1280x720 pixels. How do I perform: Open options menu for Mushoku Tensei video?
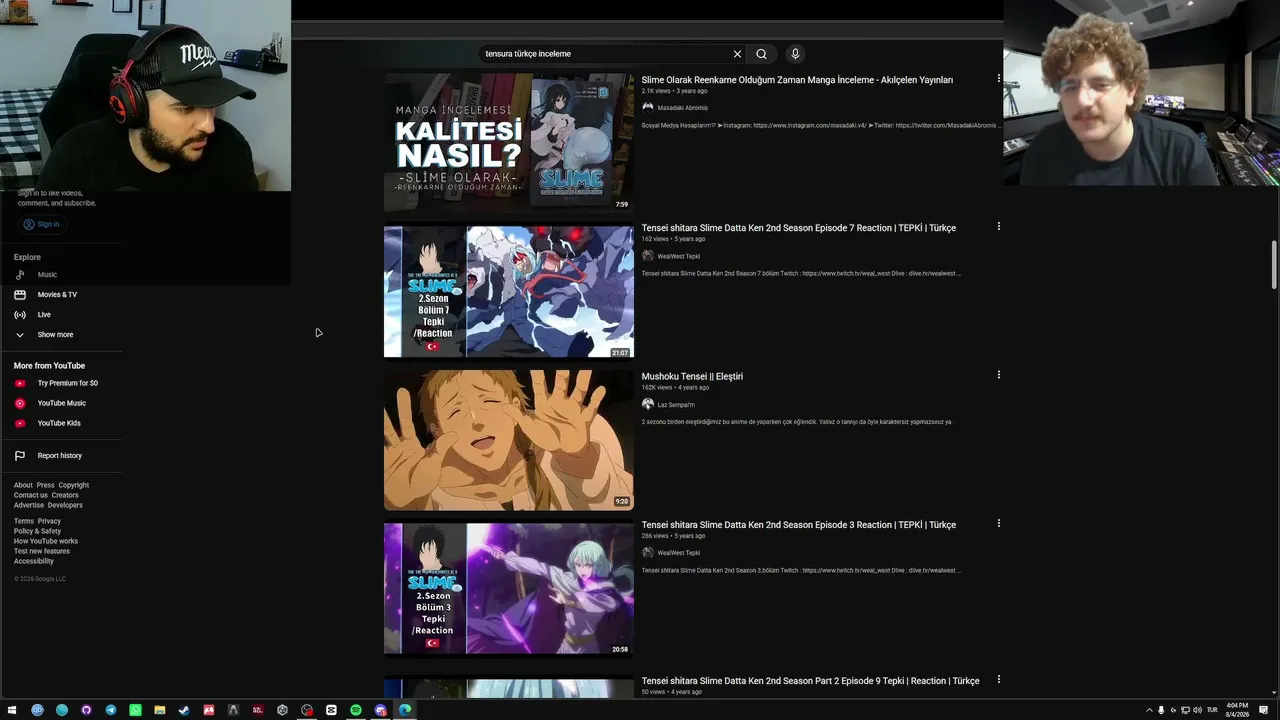tap(998, 375)
